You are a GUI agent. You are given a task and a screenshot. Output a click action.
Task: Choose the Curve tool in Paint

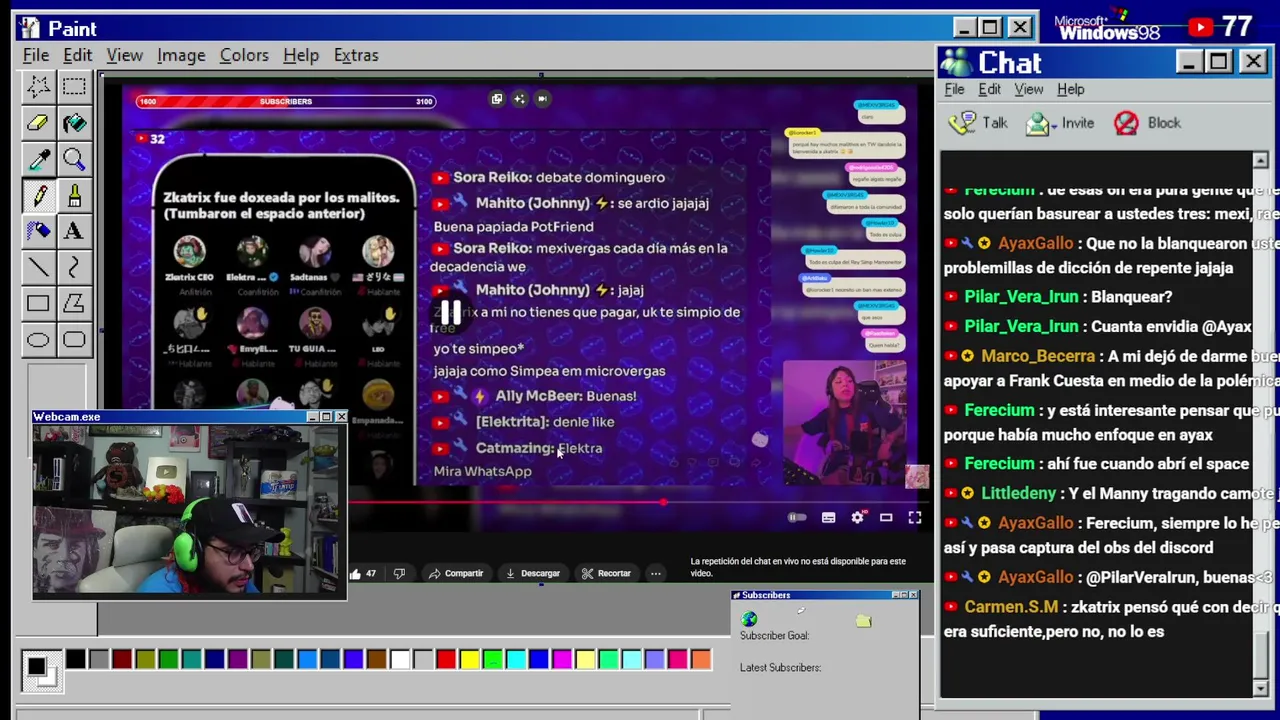74,267
